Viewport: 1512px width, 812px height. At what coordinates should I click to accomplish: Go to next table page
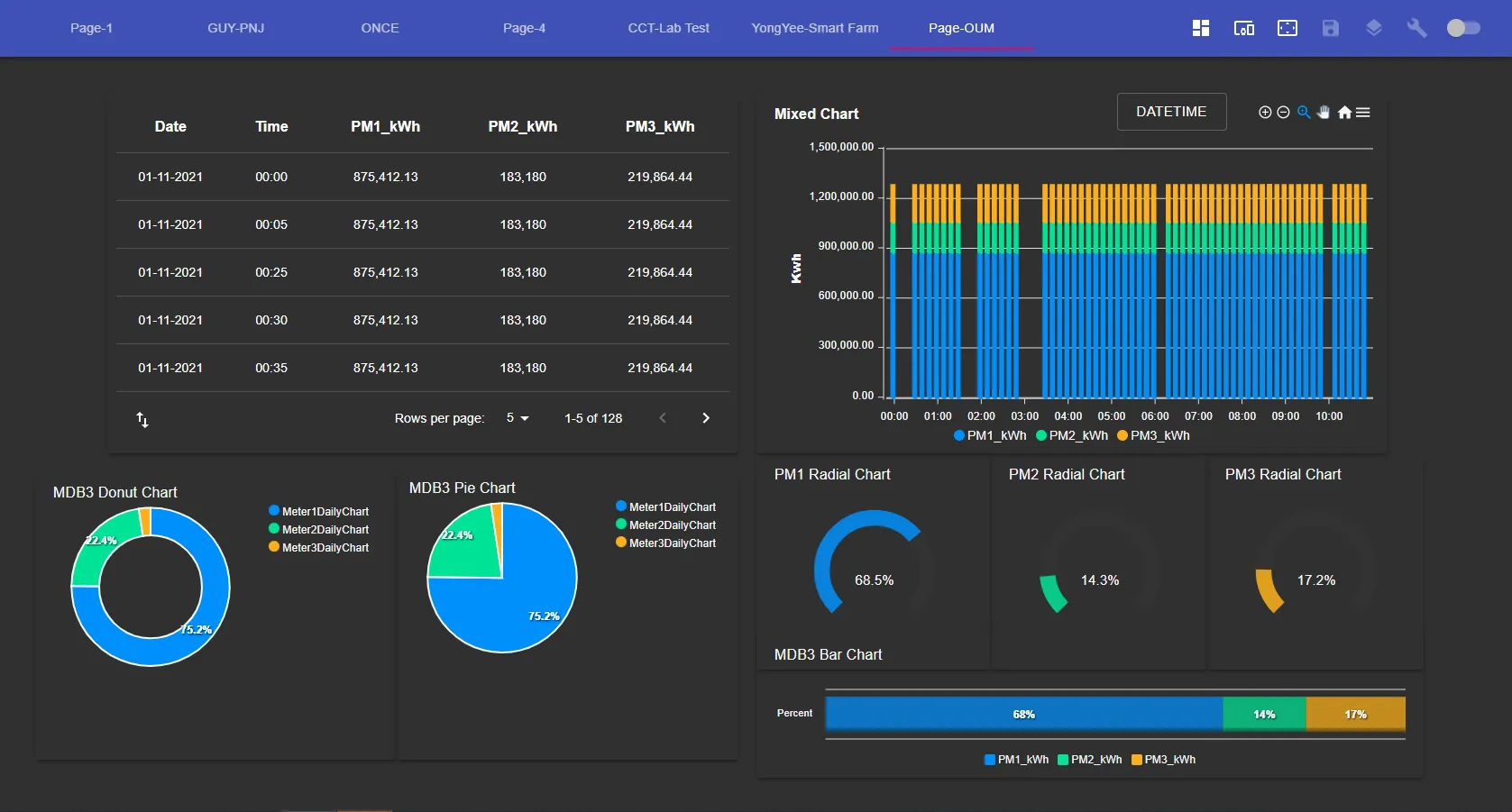706,418
